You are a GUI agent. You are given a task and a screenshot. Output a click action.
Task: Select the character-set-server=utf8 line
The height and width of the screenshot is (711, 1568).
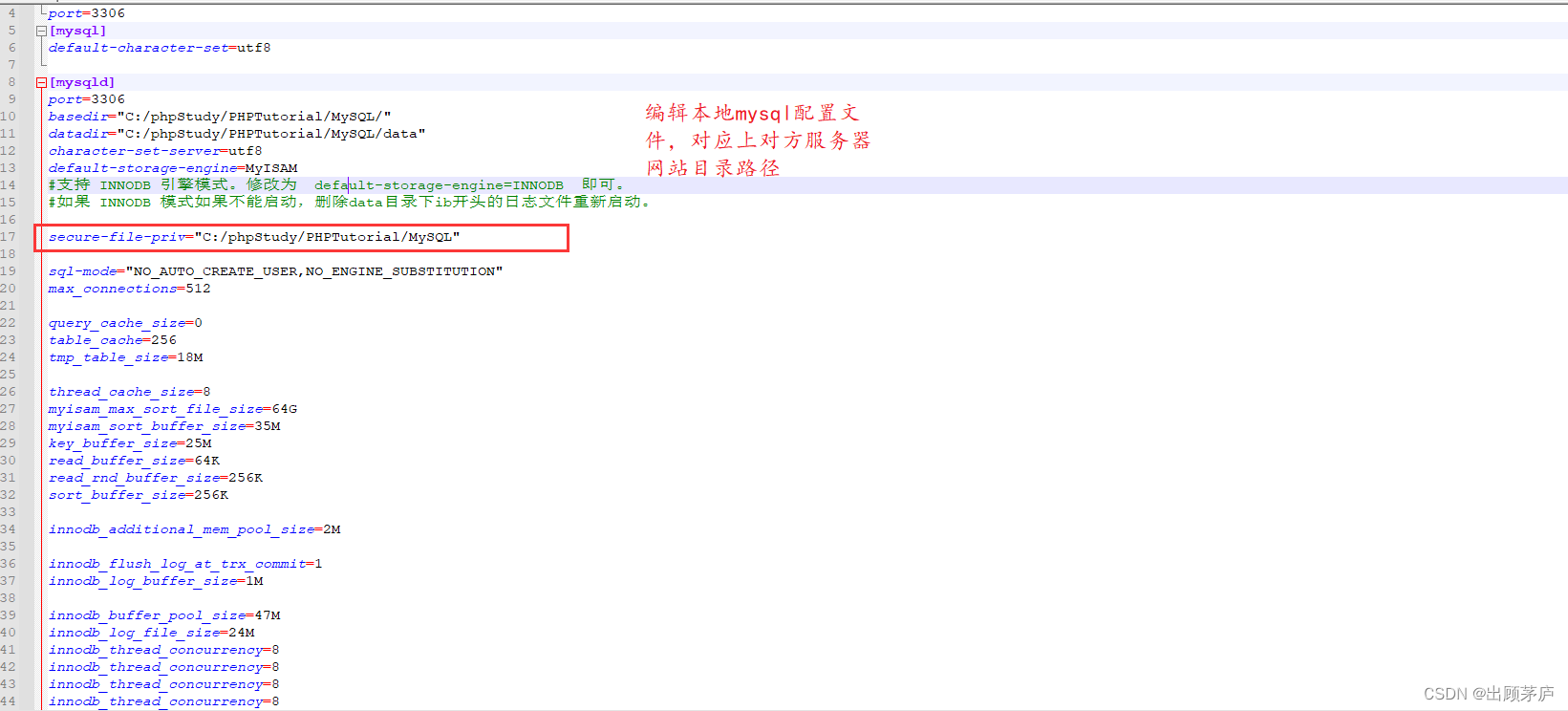point(156,151)
